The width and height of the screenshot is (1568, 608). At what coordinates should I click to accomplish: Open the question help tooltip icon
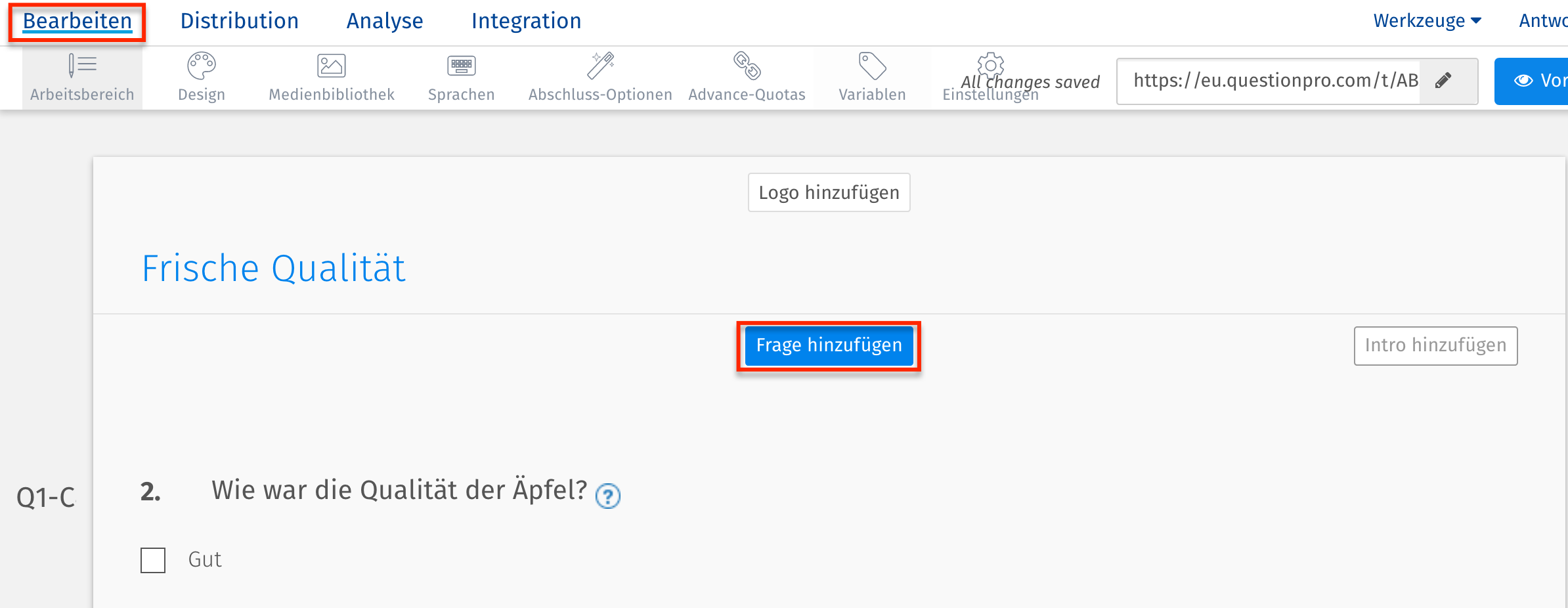608,497
